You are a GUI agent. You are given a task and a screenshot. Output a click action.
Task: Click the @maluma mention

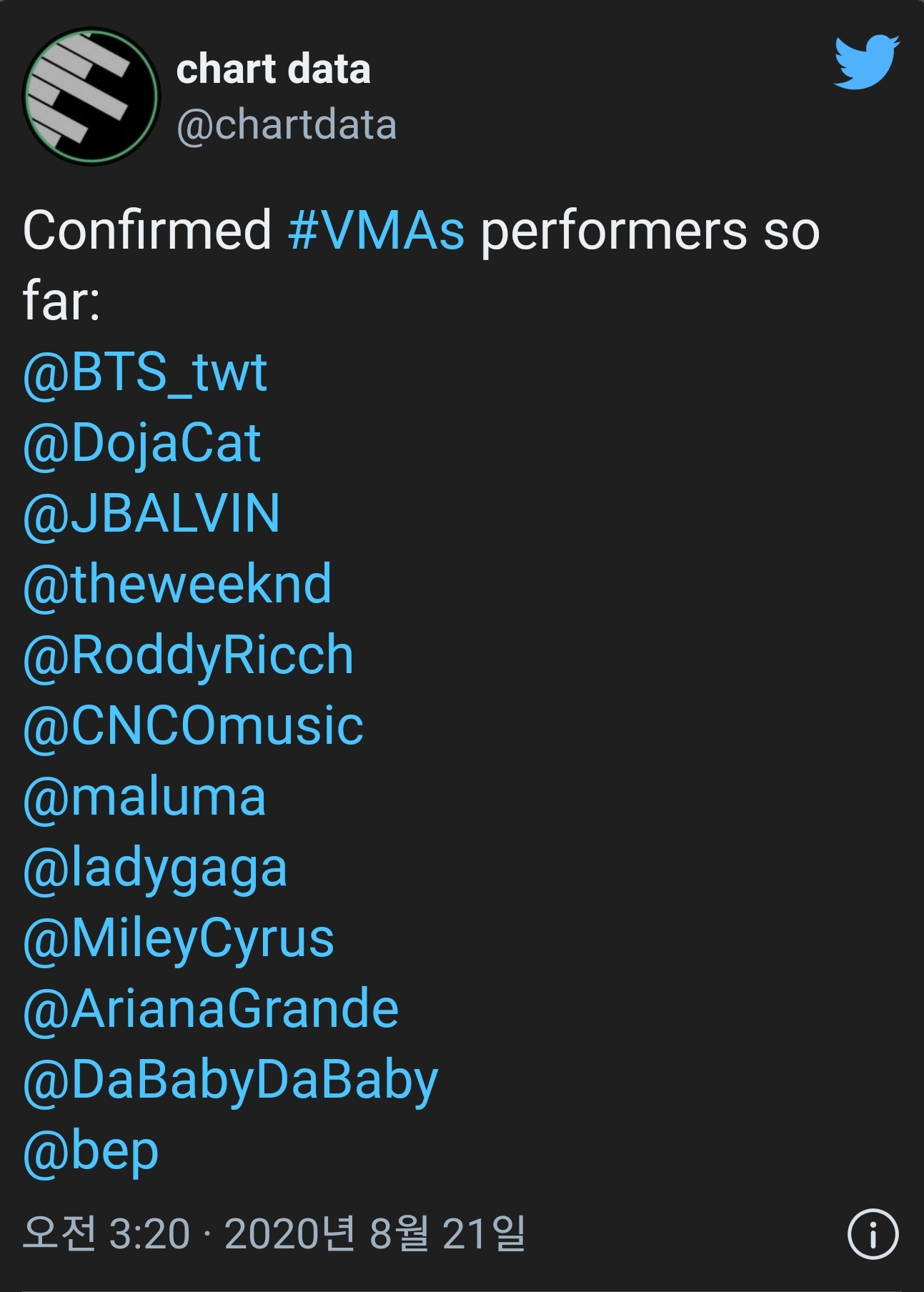point(144,796)
